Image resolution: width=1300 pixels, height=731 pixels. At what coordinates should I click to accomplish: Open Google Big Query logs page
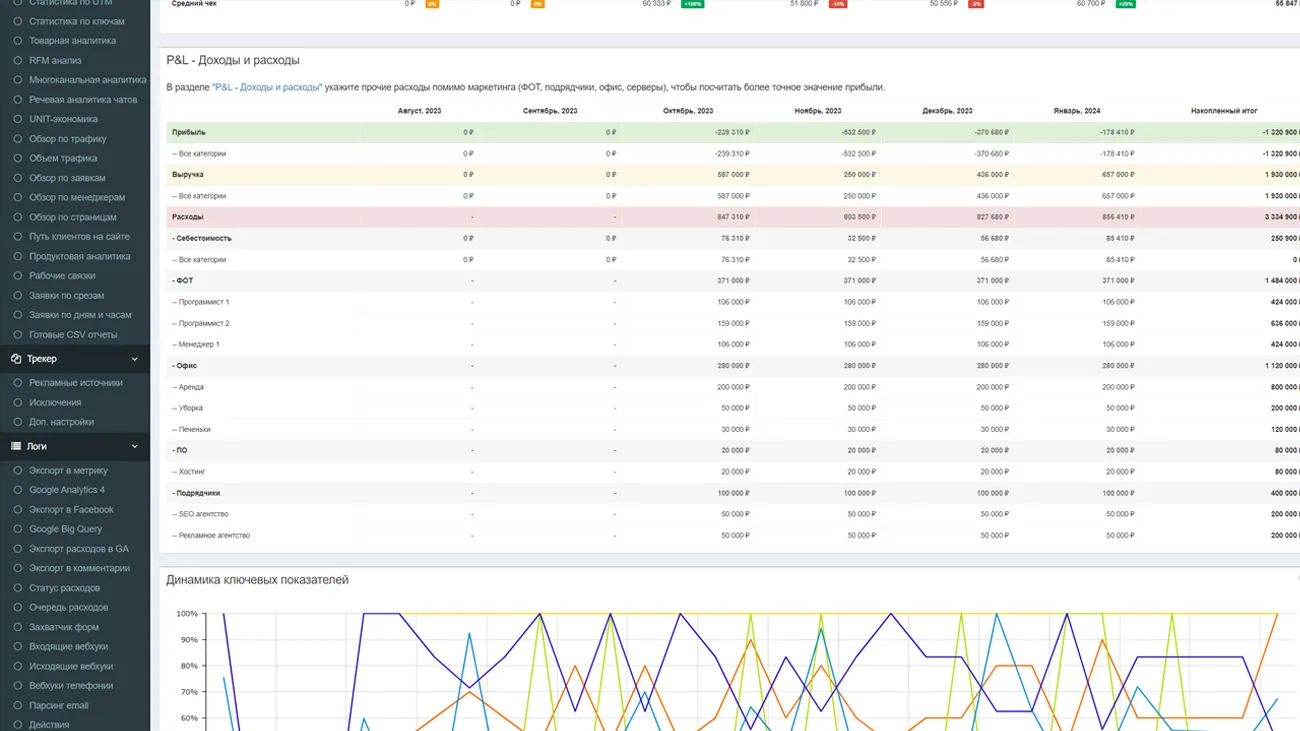65,529
